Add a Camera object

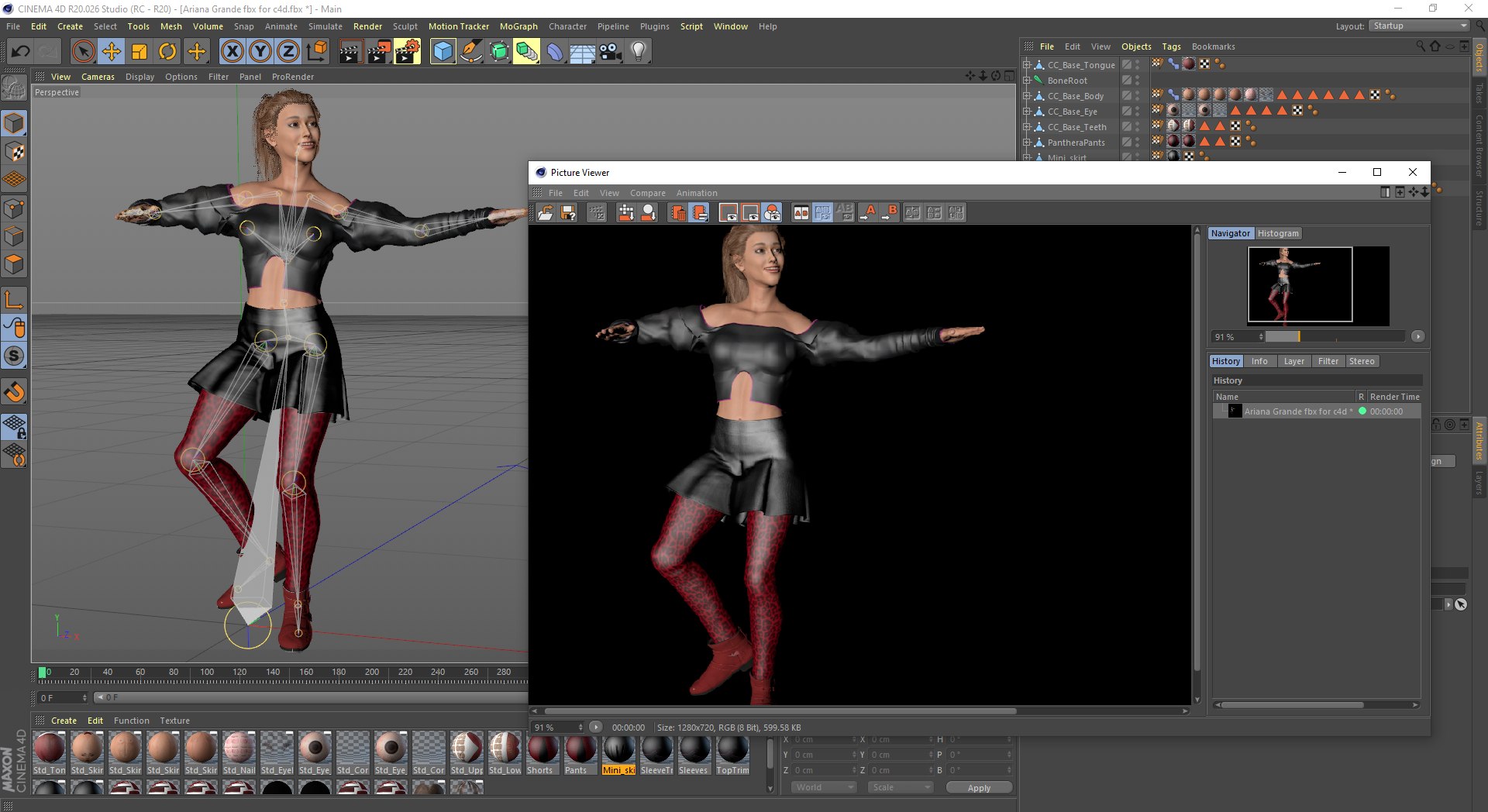(611, 52)
